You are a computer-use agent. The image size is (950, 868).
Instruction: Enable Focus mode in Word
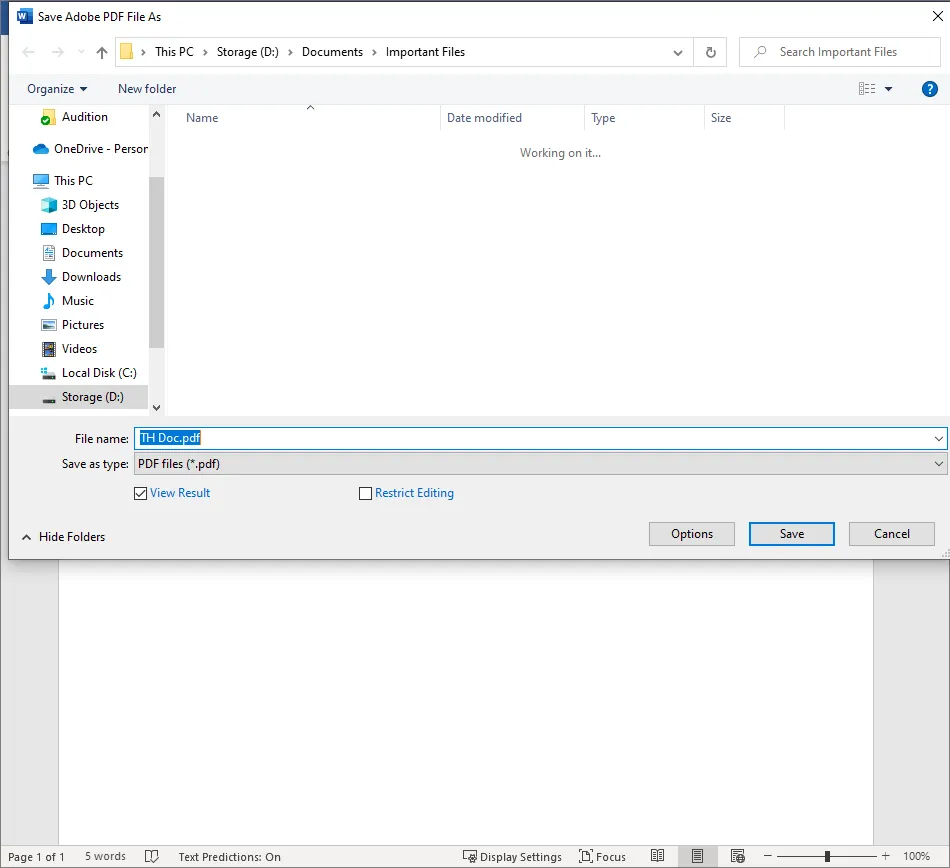coord(602,857)
